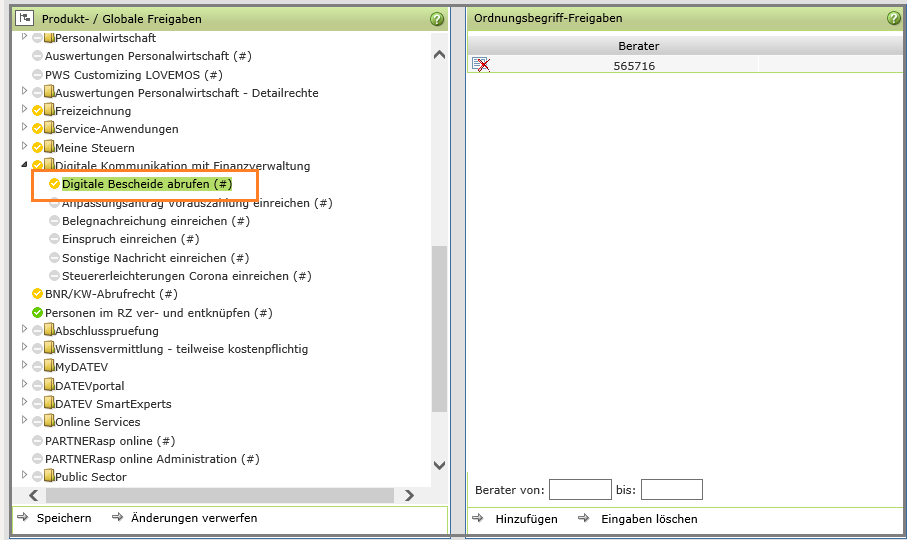907x540 pixels.
Task: Expand Auswertungen Personalwirtschaft - Detailrechte node
Action: tap(24, 91)
